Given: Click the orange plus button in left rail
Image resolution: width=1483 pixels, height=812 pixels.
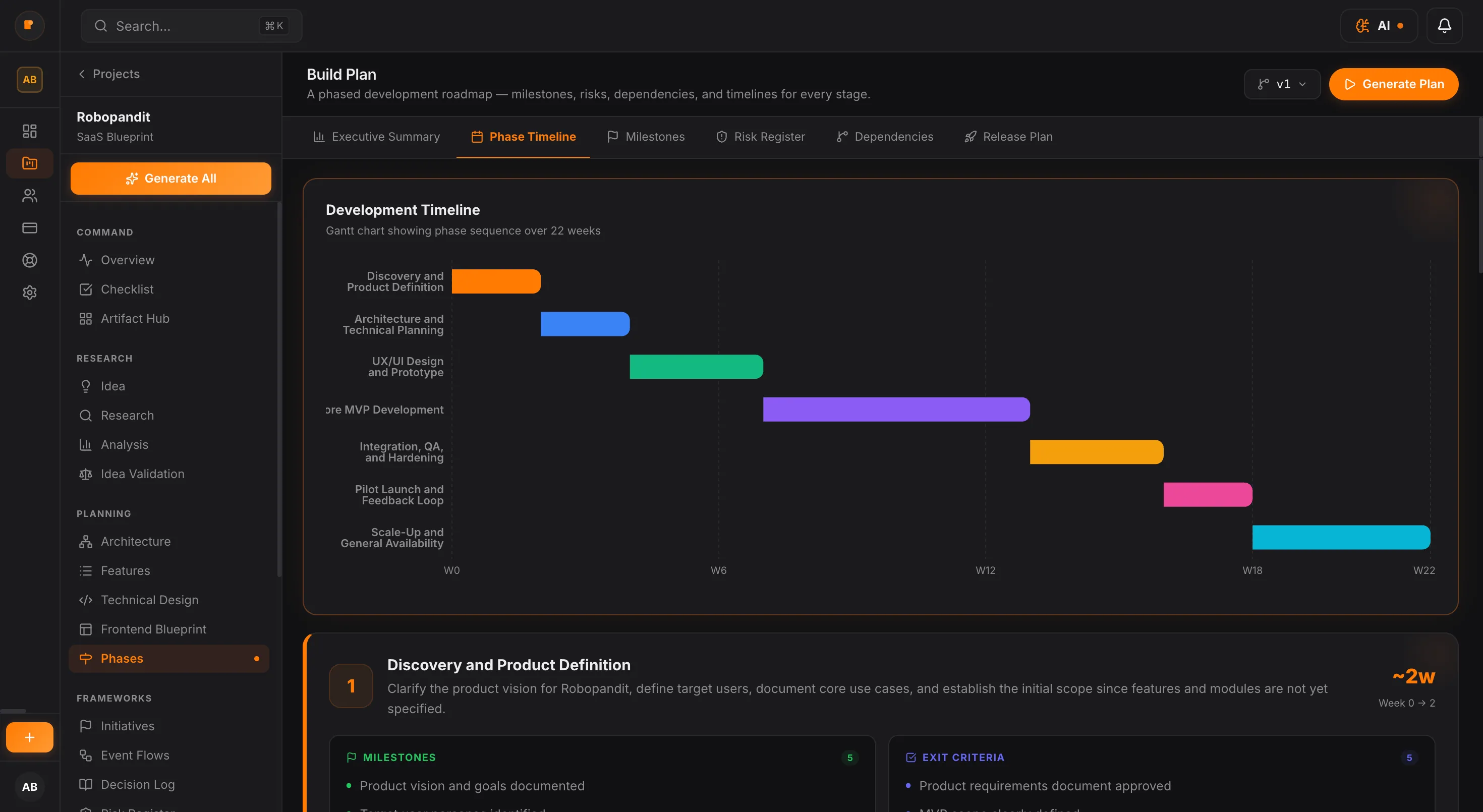Looking at the screenshot, I should (29, 737).
